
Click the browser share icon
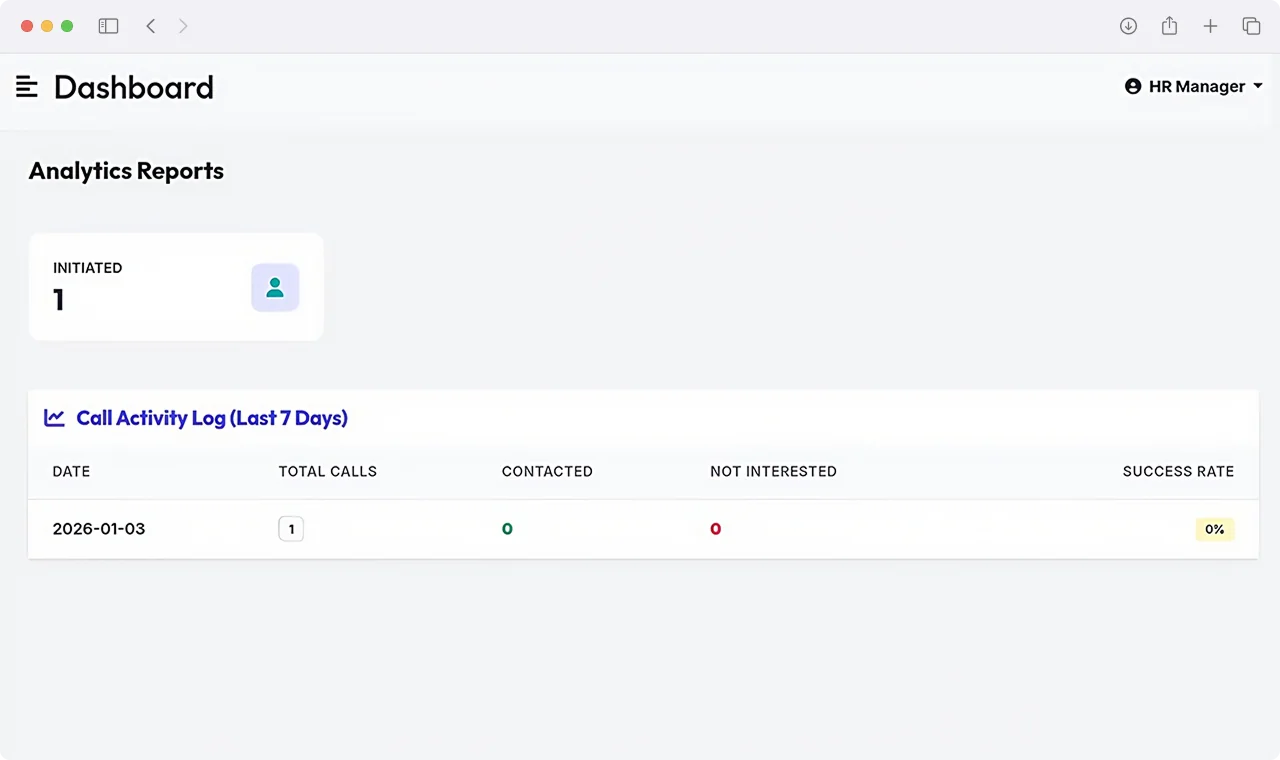[1169, 26]
